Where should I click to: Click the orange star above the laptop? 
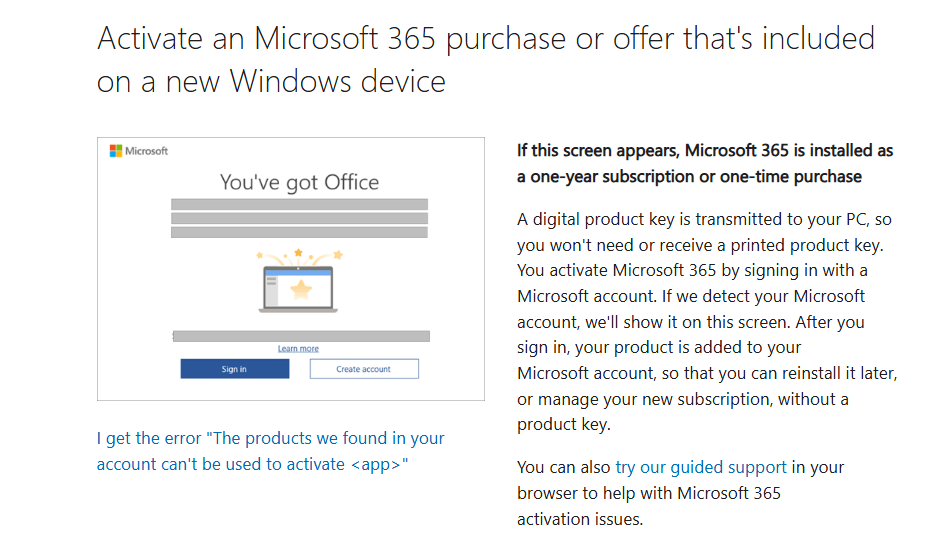pos(299,253)
